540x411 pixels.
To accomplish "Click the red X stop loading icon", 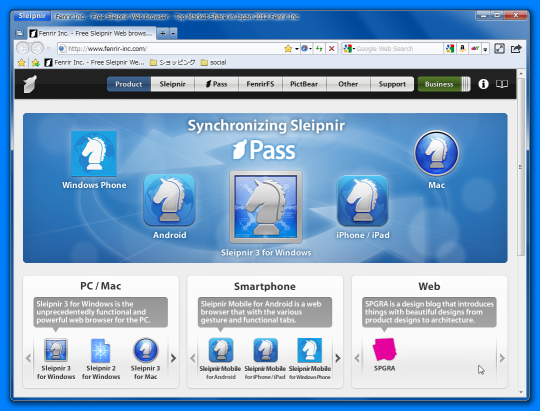I will pyautogui.click(x=332, y=49).
